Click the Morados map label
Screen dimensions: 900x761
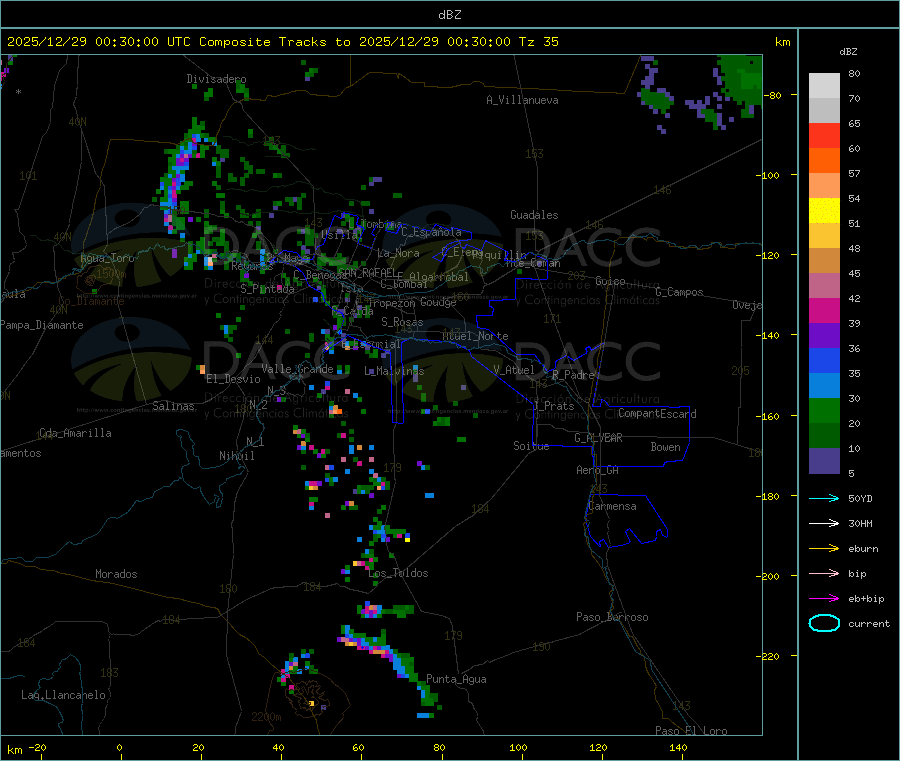(x=117, y=574)
